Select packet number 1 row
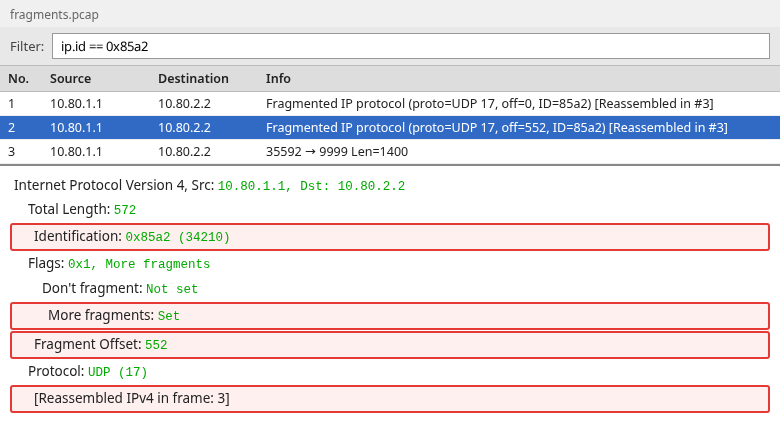This screenshot has width=780, height=422. [x=390, y=104]
